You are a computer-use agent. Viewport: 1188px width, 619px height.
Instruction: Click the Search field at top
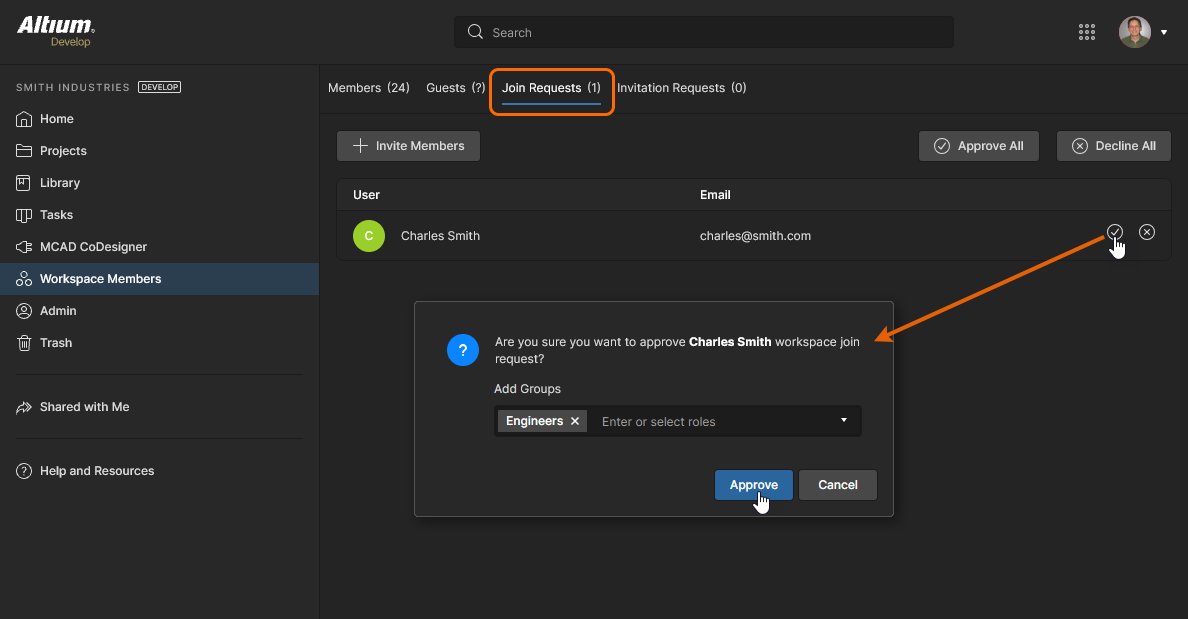click(703, 32)
